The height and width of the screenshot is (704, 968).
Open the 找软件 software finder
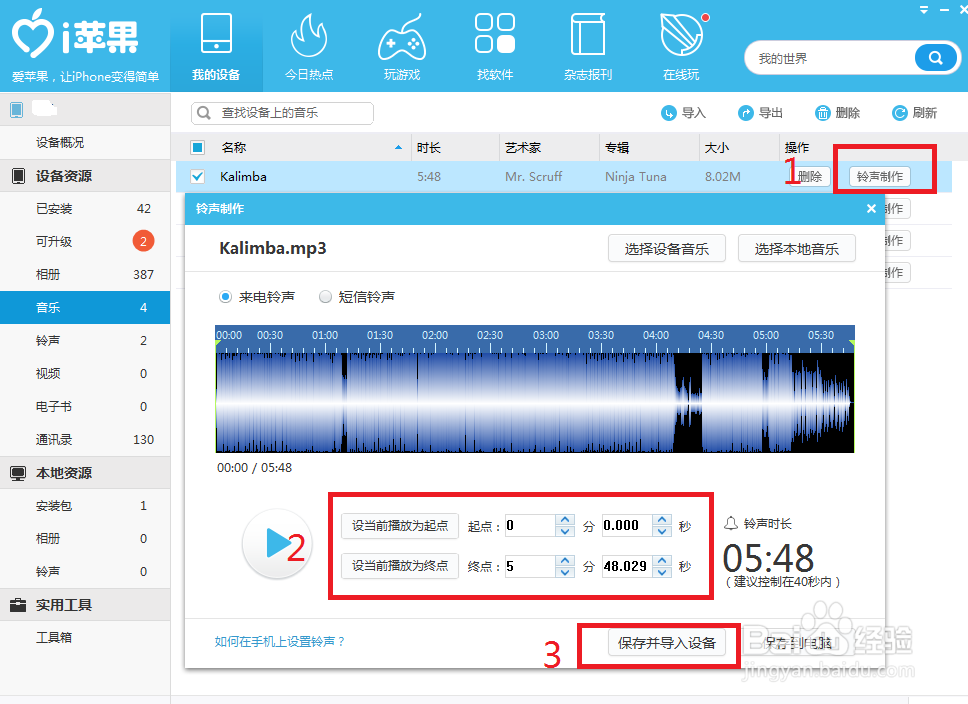[x=495, y=45]
